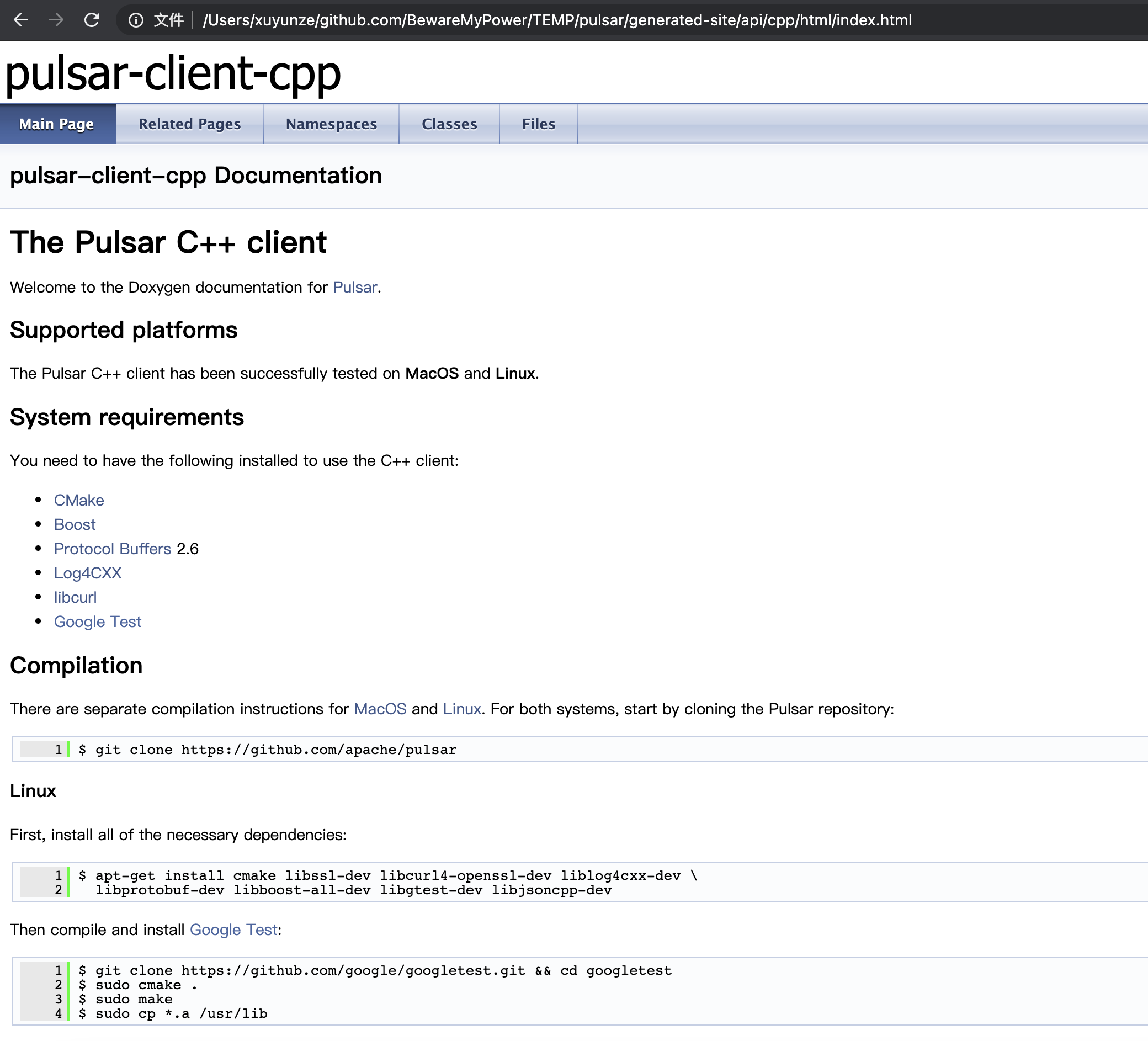Reload the page with refresh icon

click(92, 20)
